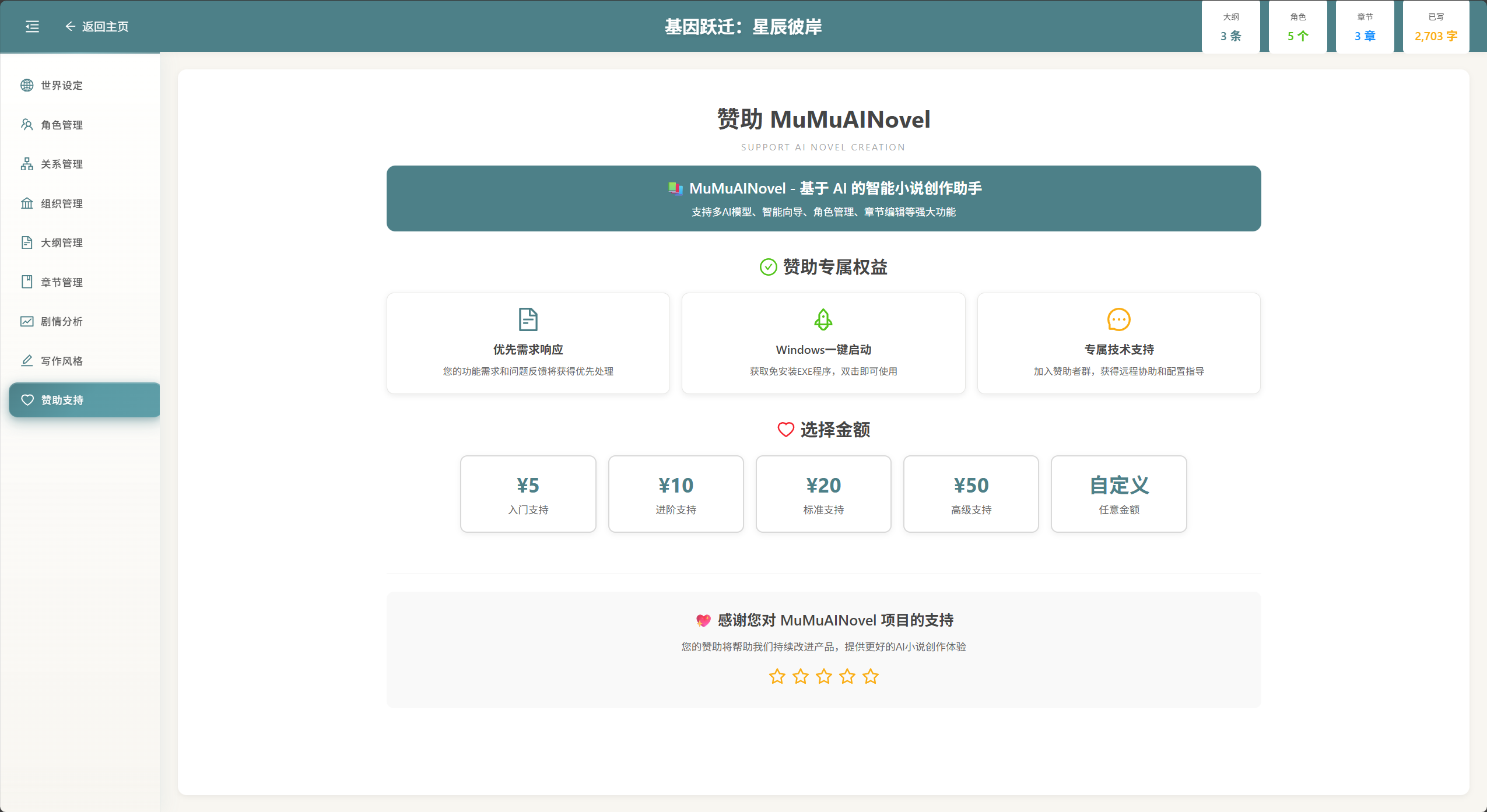Click the red heart icon beside 选择金额
Viewport: 1487px width, 812px height.
[786, 430]
